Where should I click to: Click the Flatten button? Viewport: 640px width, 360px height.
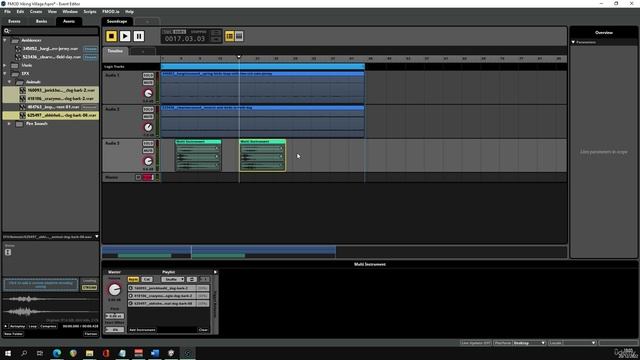(x=91, y=334)
